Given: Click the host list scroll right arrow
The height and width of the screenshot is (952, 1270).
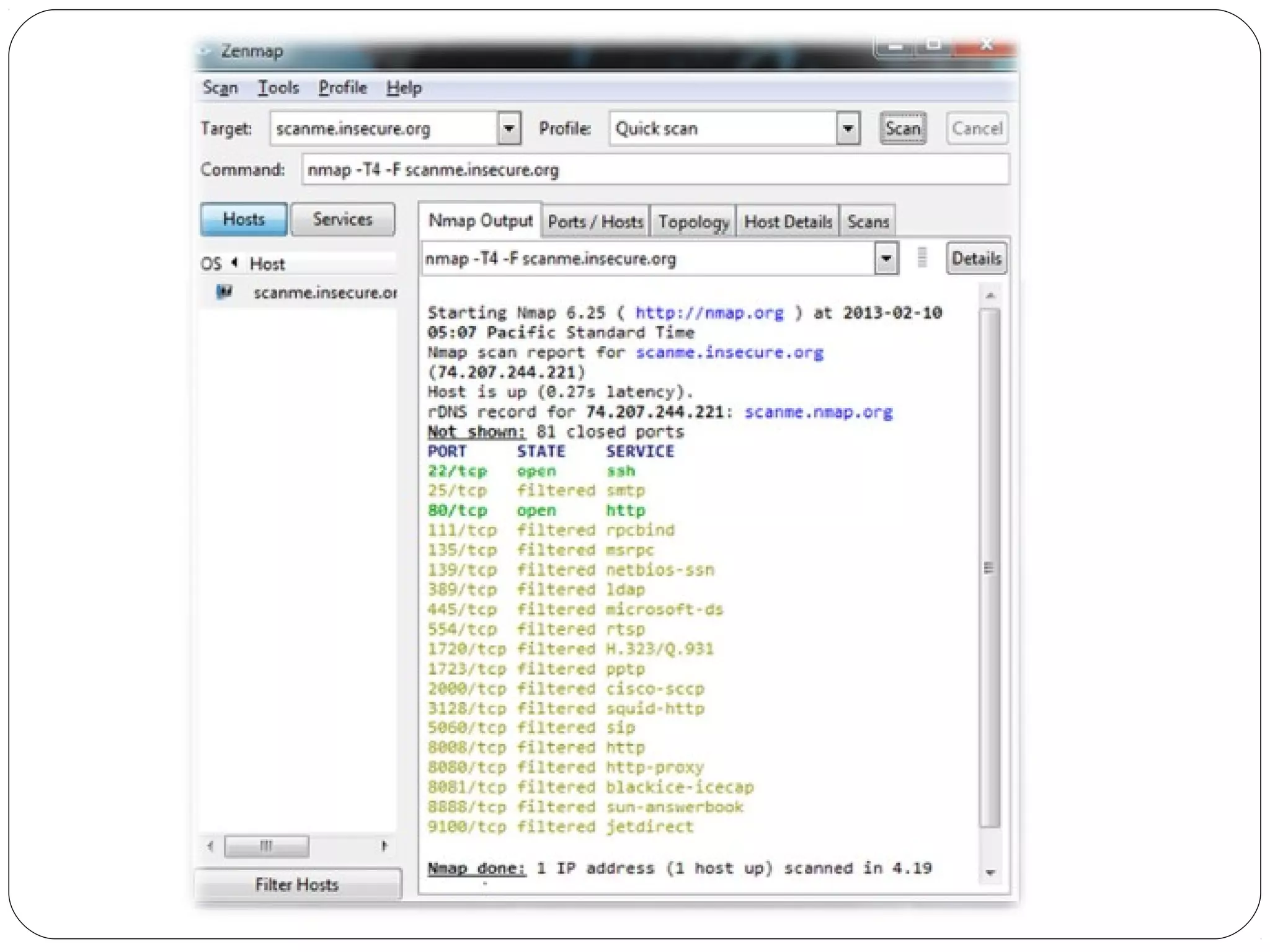Looking at the screenshot, I should point(384,845).
